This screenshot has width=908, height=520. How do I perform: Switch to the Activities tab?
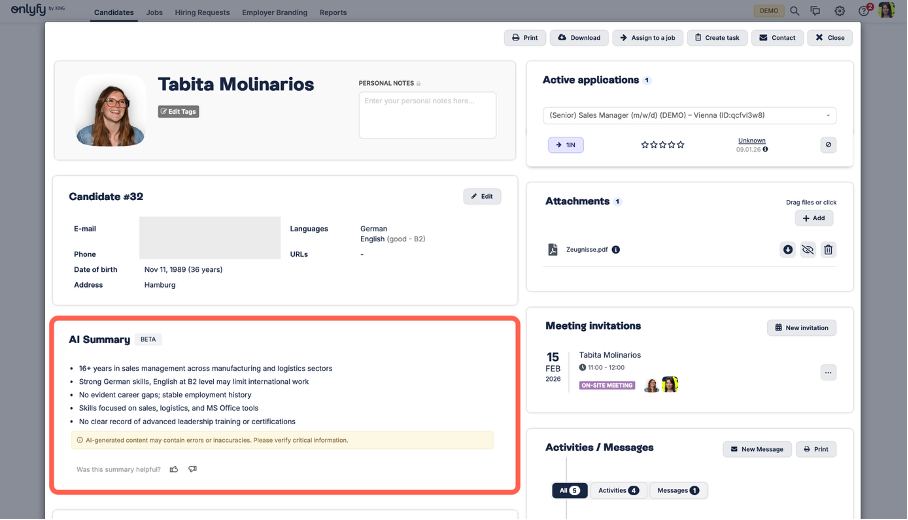pyautogui.click(x=618, y=490)
